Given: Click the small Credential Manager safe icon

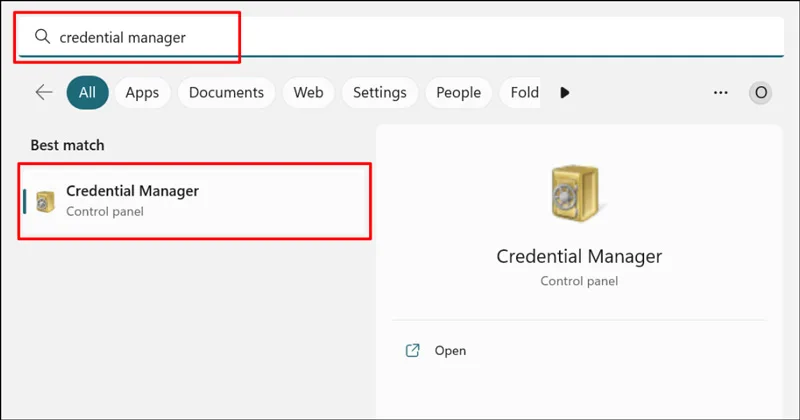Looking at the screenshot, I should coord(45,201).
